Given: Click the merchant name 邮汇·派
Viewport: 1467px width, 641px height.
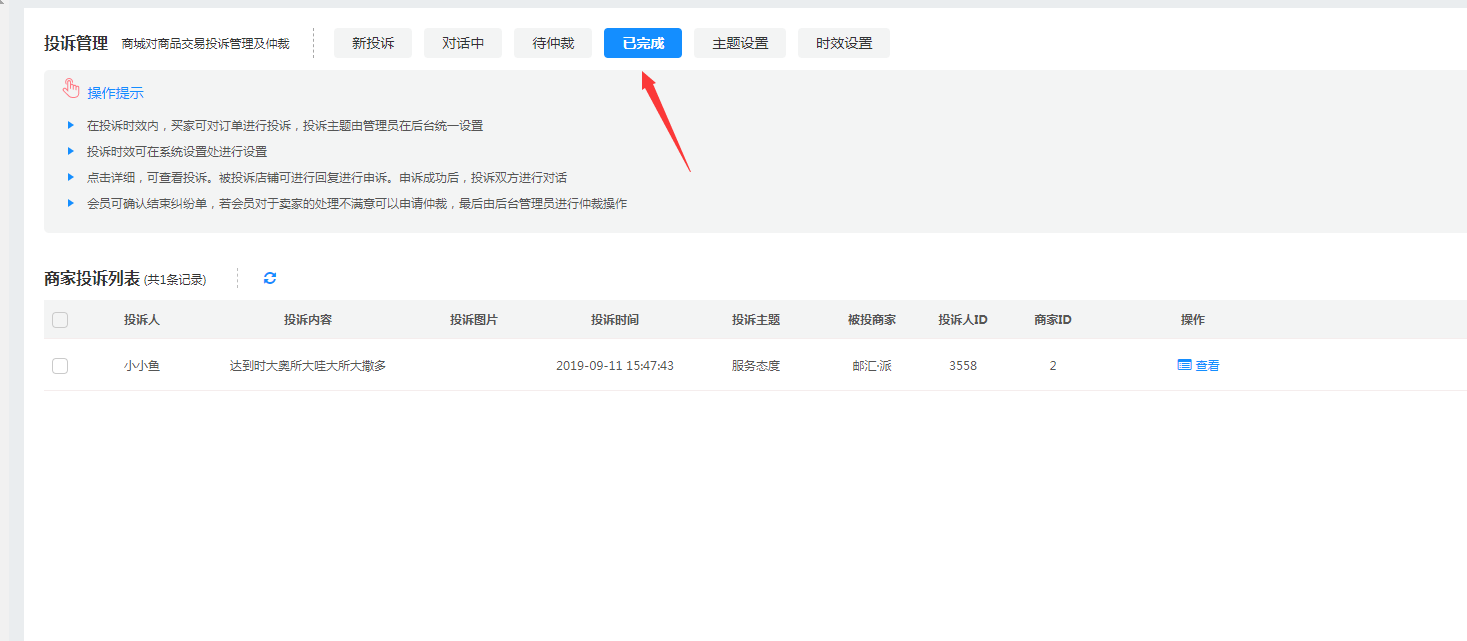Looking at the screenshot, I should pos(872,366).
